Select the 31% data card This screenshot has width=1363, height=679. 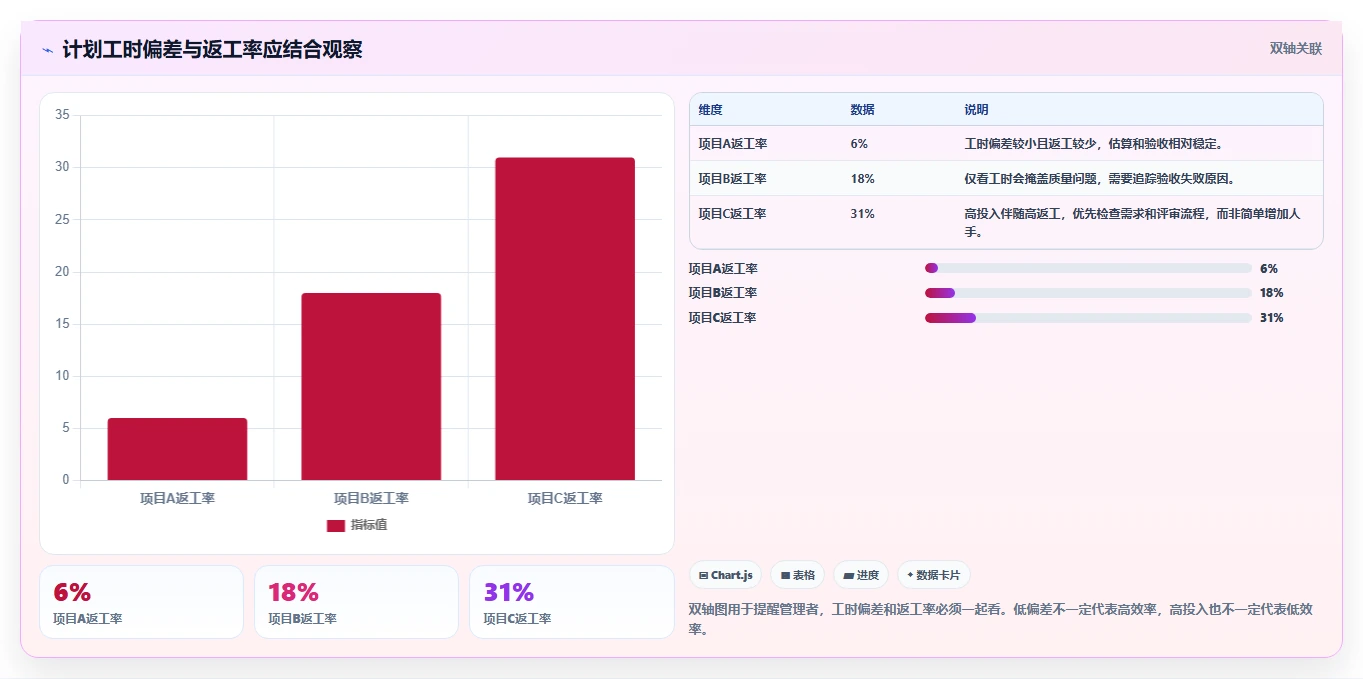pyautogui.click(x=572, y=602)
